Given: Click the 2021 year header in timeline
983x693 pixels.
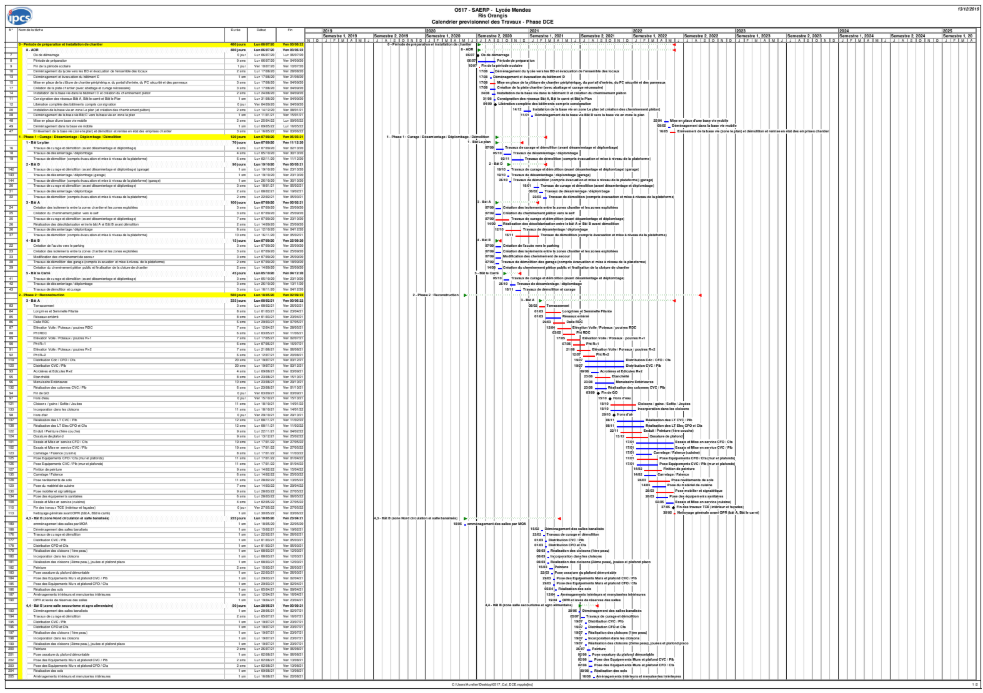Looking at the screenshot, I should tap(535, 30).
